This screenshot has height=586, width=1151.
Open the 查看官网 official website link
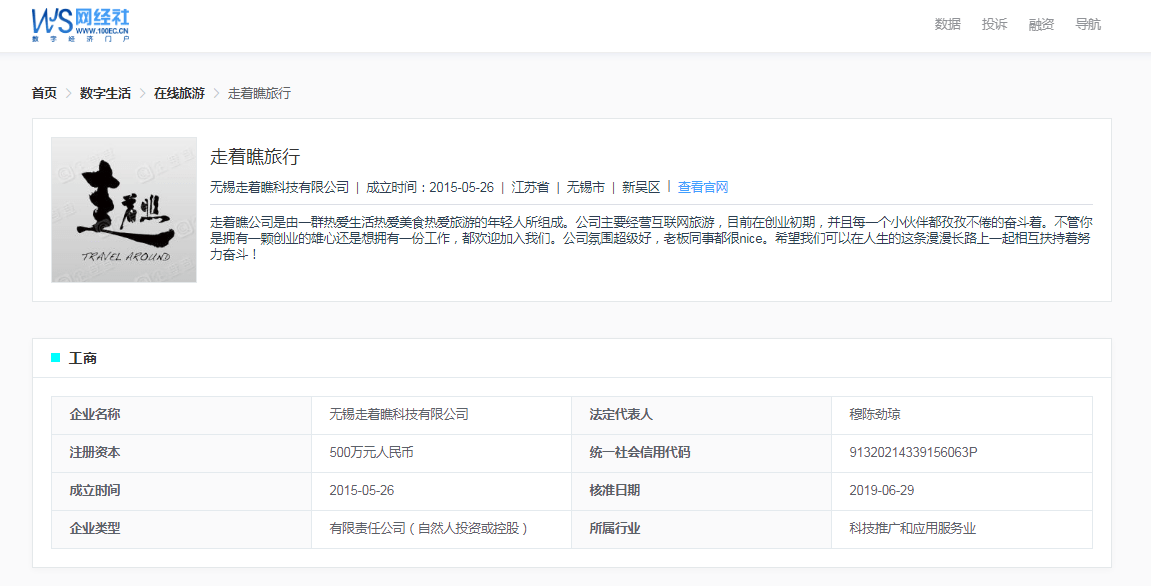pyautogui.click(x=703, y=187)
